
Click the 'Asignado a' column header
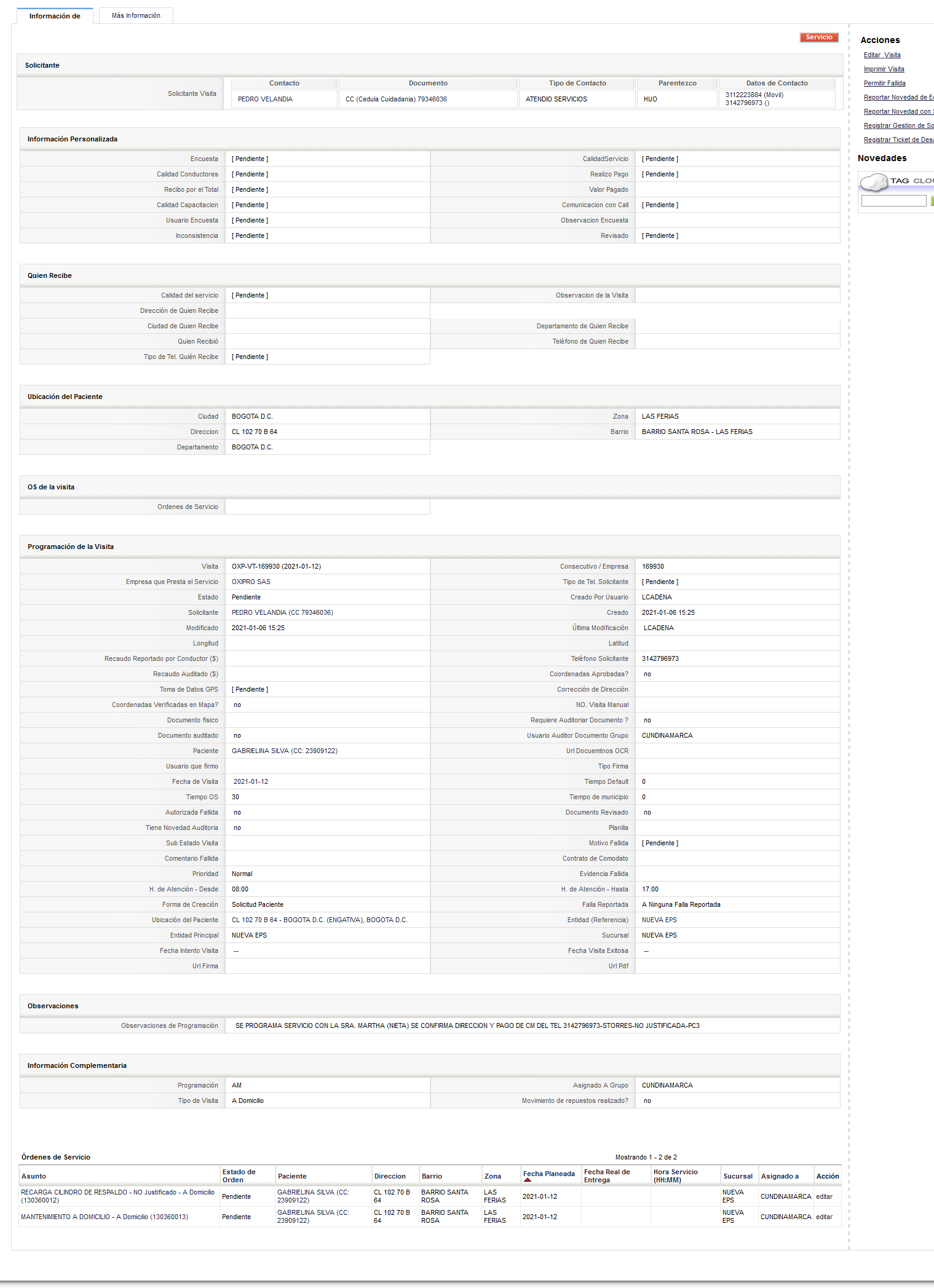click(x=780, y=1176)
